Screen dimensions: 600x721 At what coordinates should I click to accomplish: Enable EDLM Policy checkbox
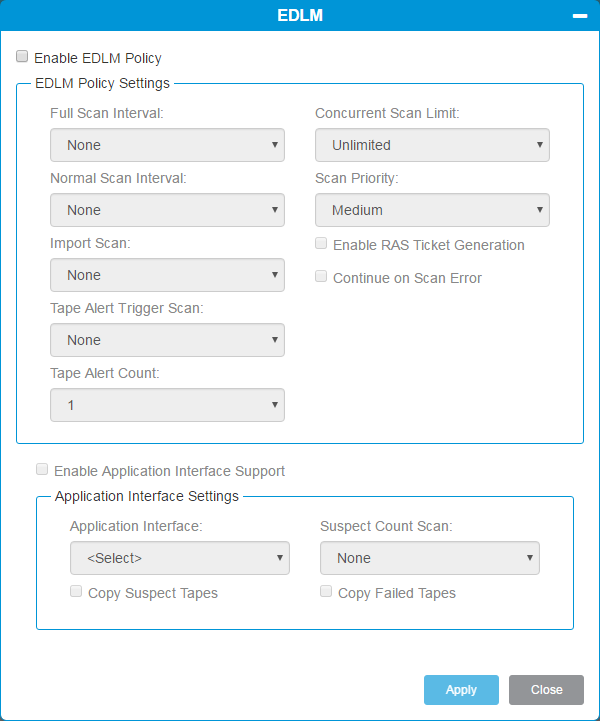22,58
